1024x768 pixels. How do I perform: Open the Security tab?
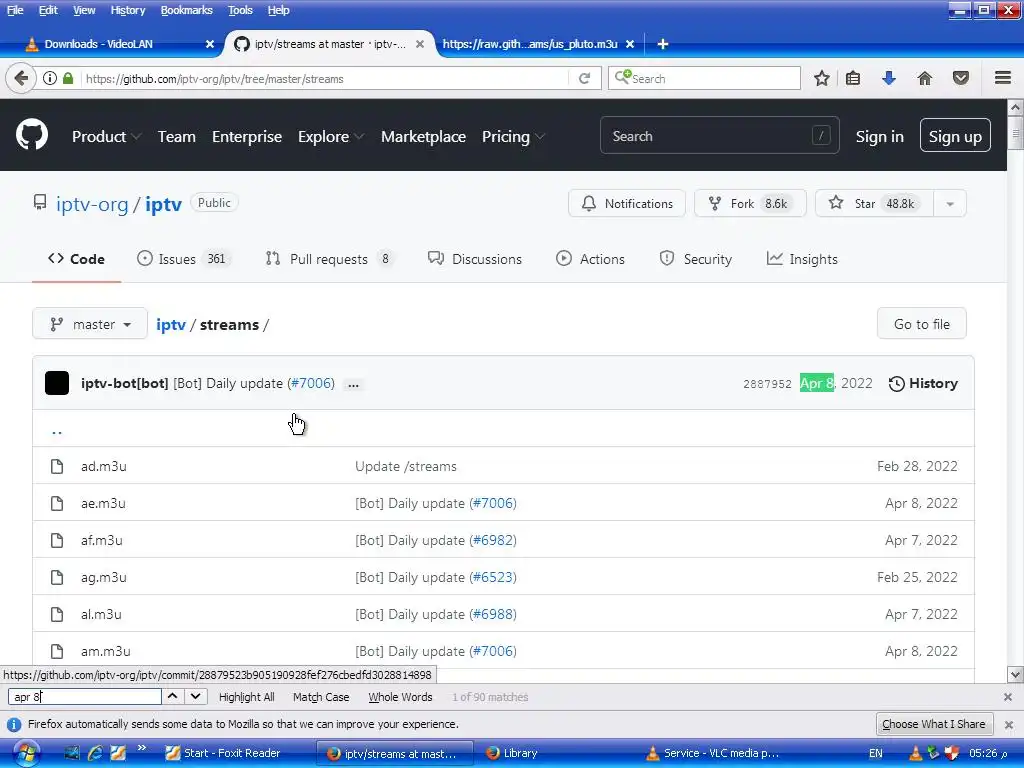tap(696, 259)
